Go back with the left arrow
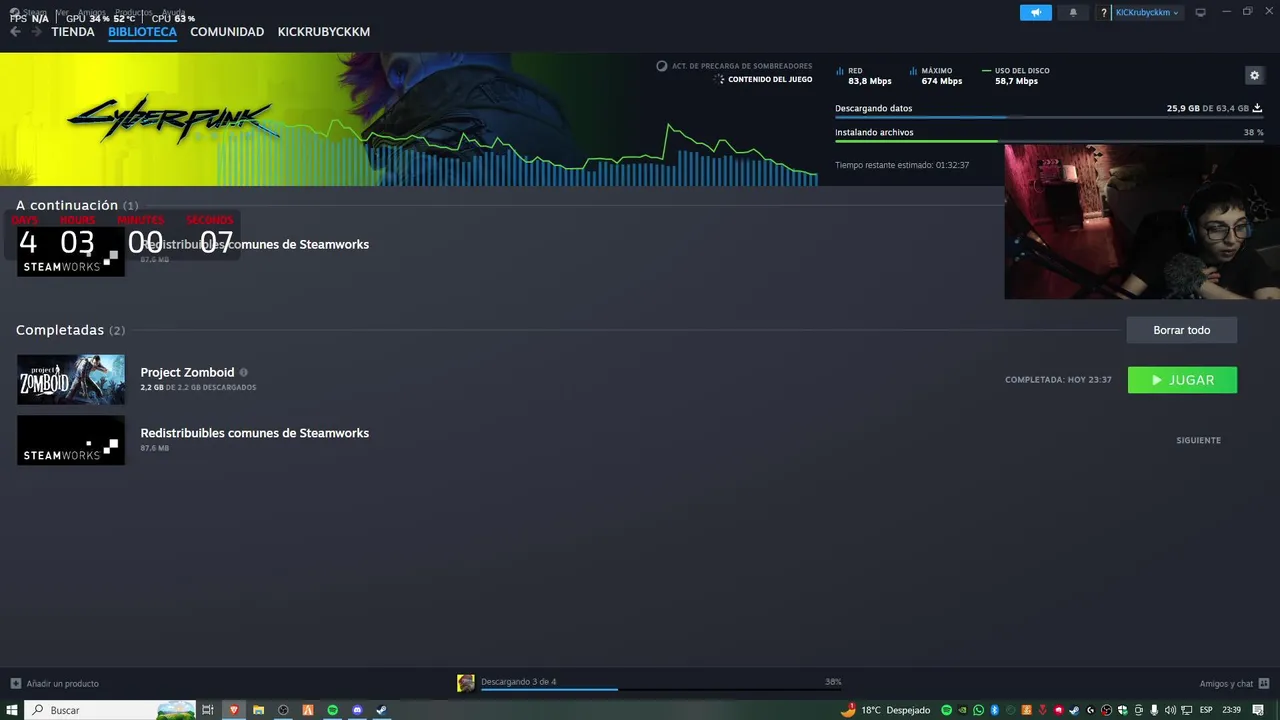The width and height of the screenshot is (1280, 720). pyautogui.click(x=15, y=32)
